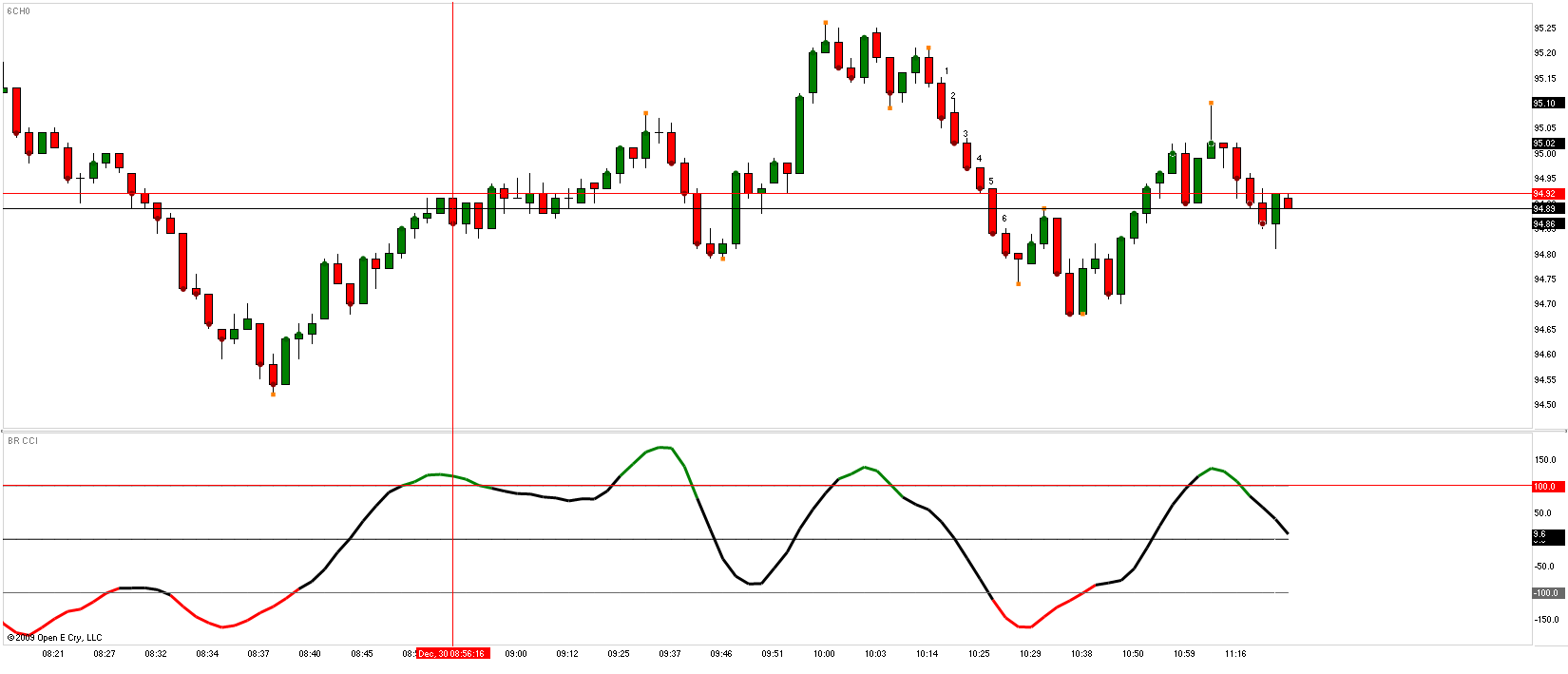Viewport: 1568px width, 674px height.
Task: Click the -150.0 CCI axis label
Action: pos(1545,620)
